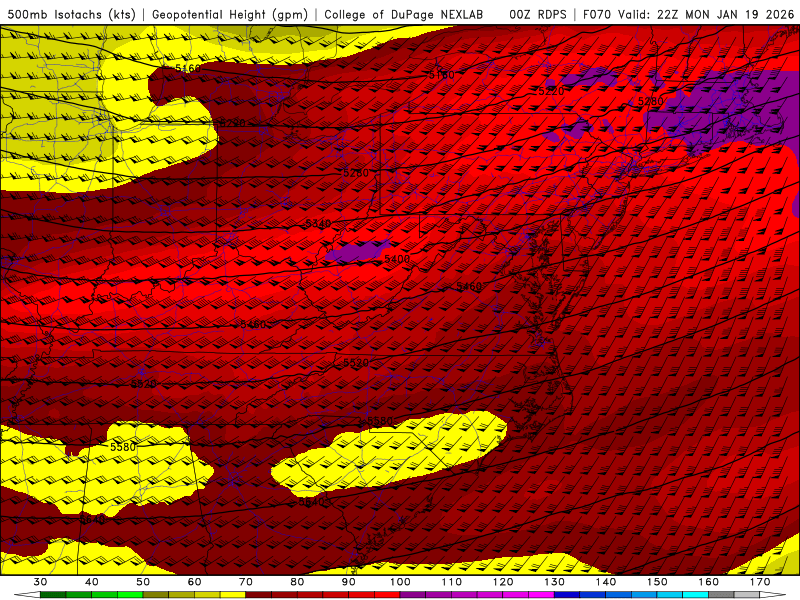Click the dark gray swatch starting at 160
800x600 pixels.
pos(721,595)
